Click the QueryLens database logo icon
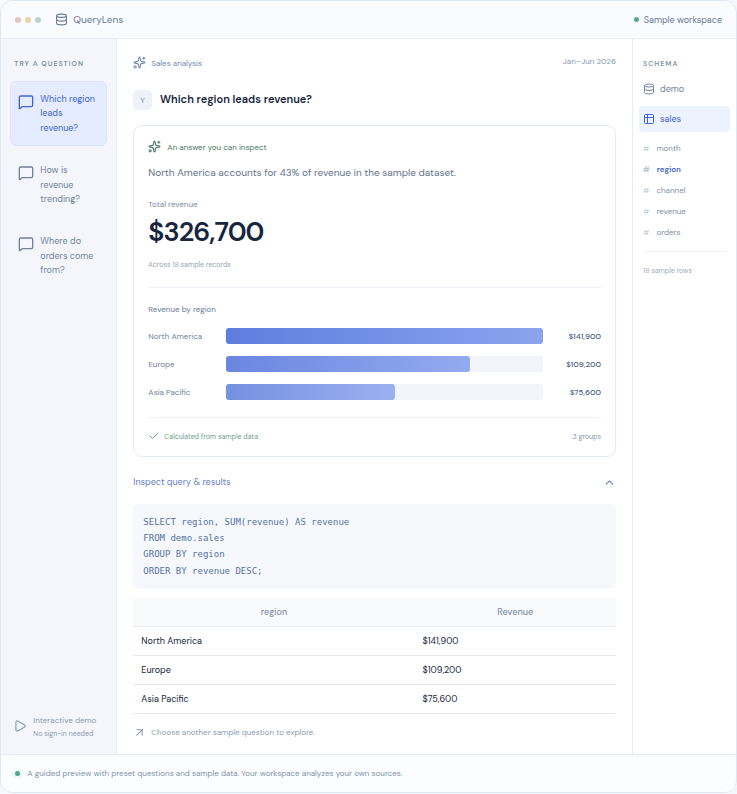 click(x=61, y=20)
